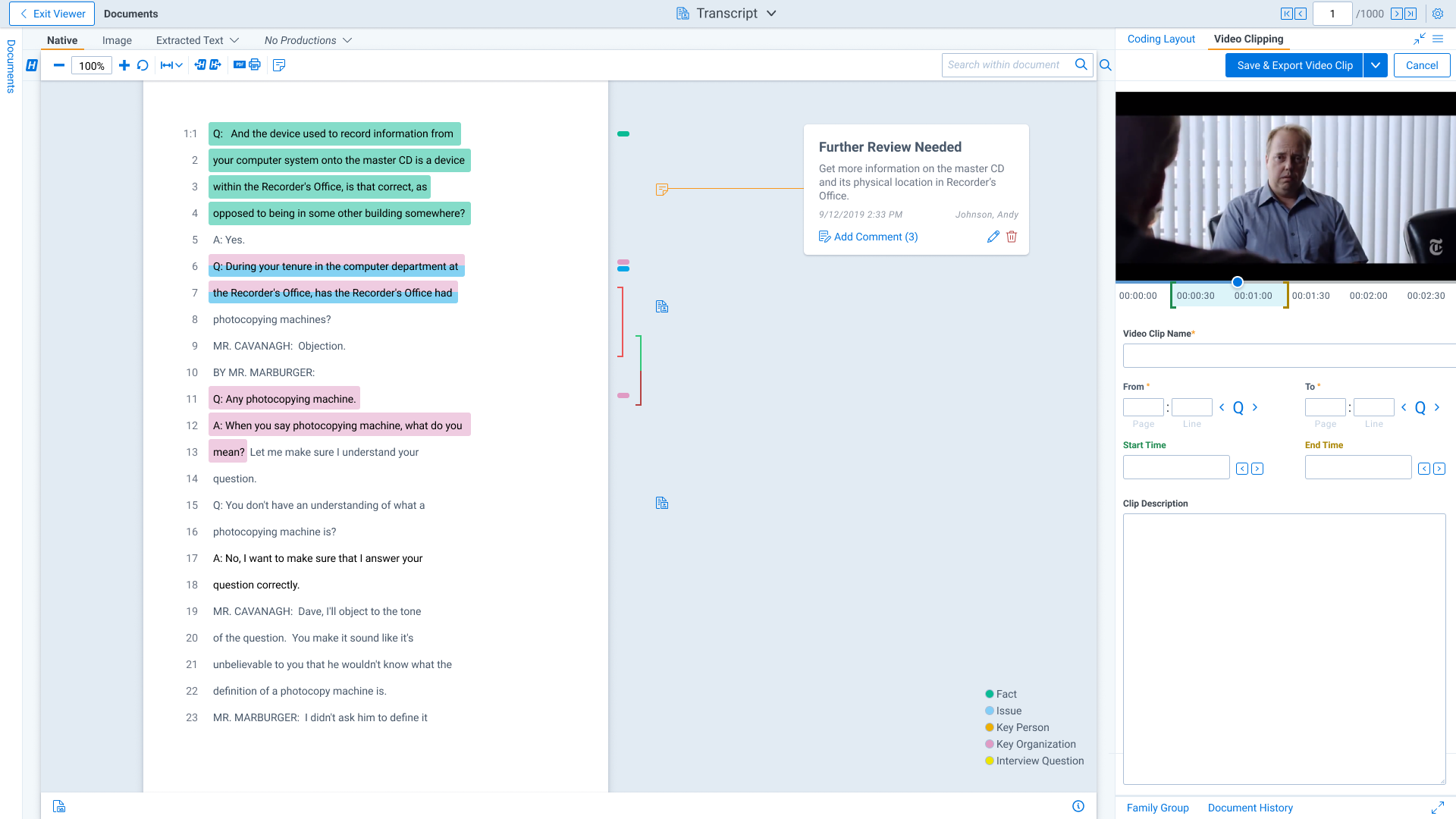This screenshot has height=819, width=1456.
Task: Click the To Page field
Action: [1325, 407]
